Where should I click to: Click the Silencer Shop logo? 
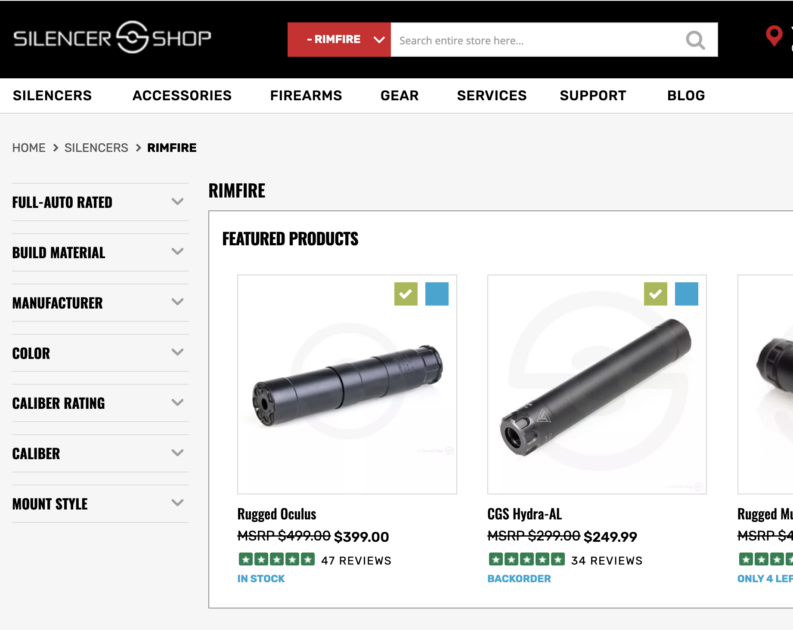112,39
